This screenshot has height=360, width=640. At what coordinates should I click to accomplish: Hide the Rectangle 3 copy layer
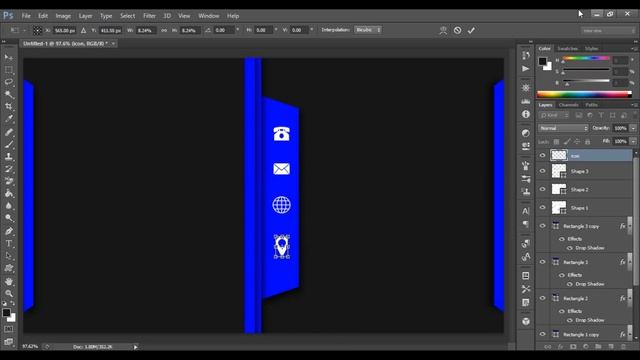pyautogui.click(x=542, y=226)
